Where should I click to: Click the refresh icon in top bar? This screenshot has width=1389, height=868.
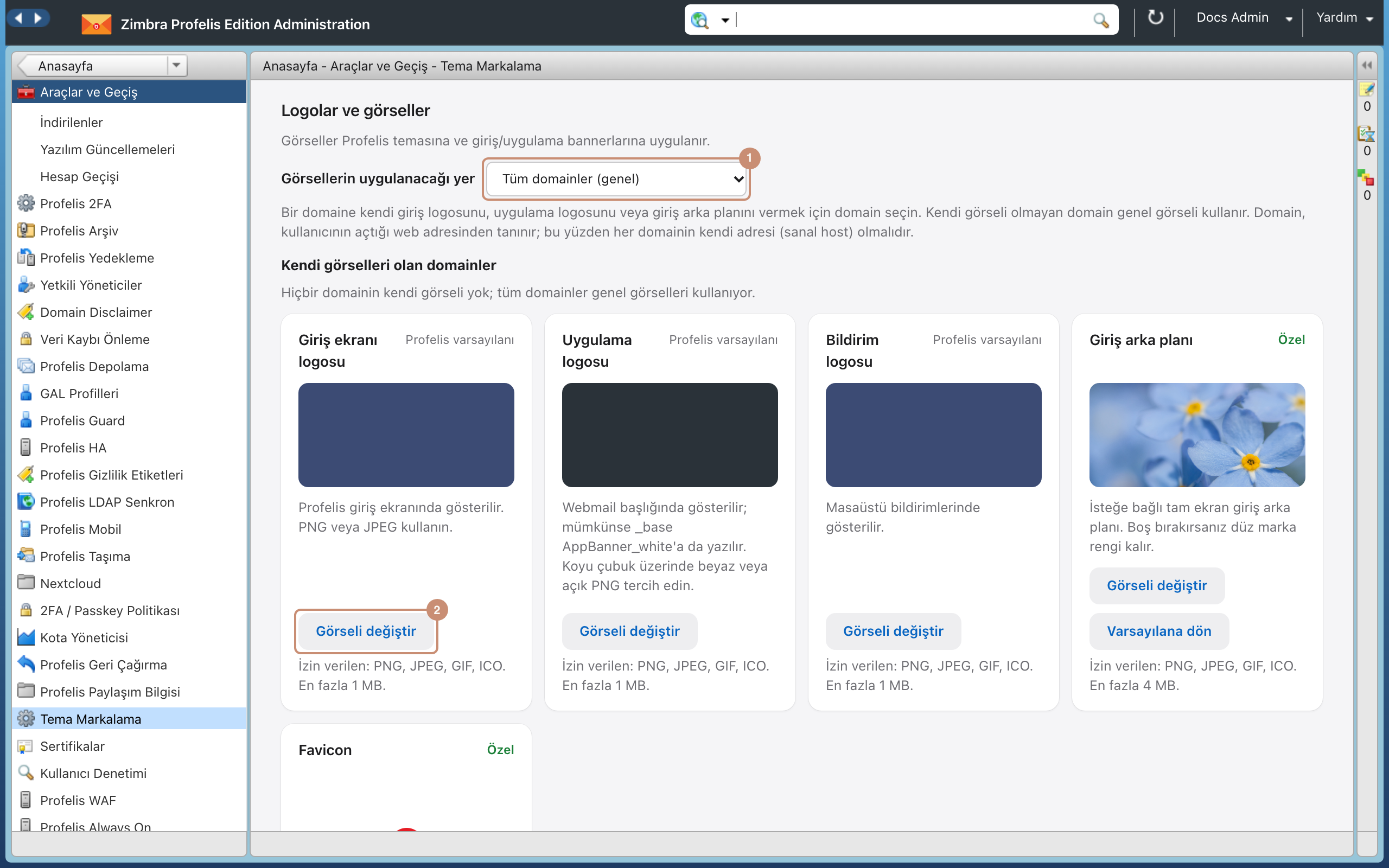click(1155, 18)
